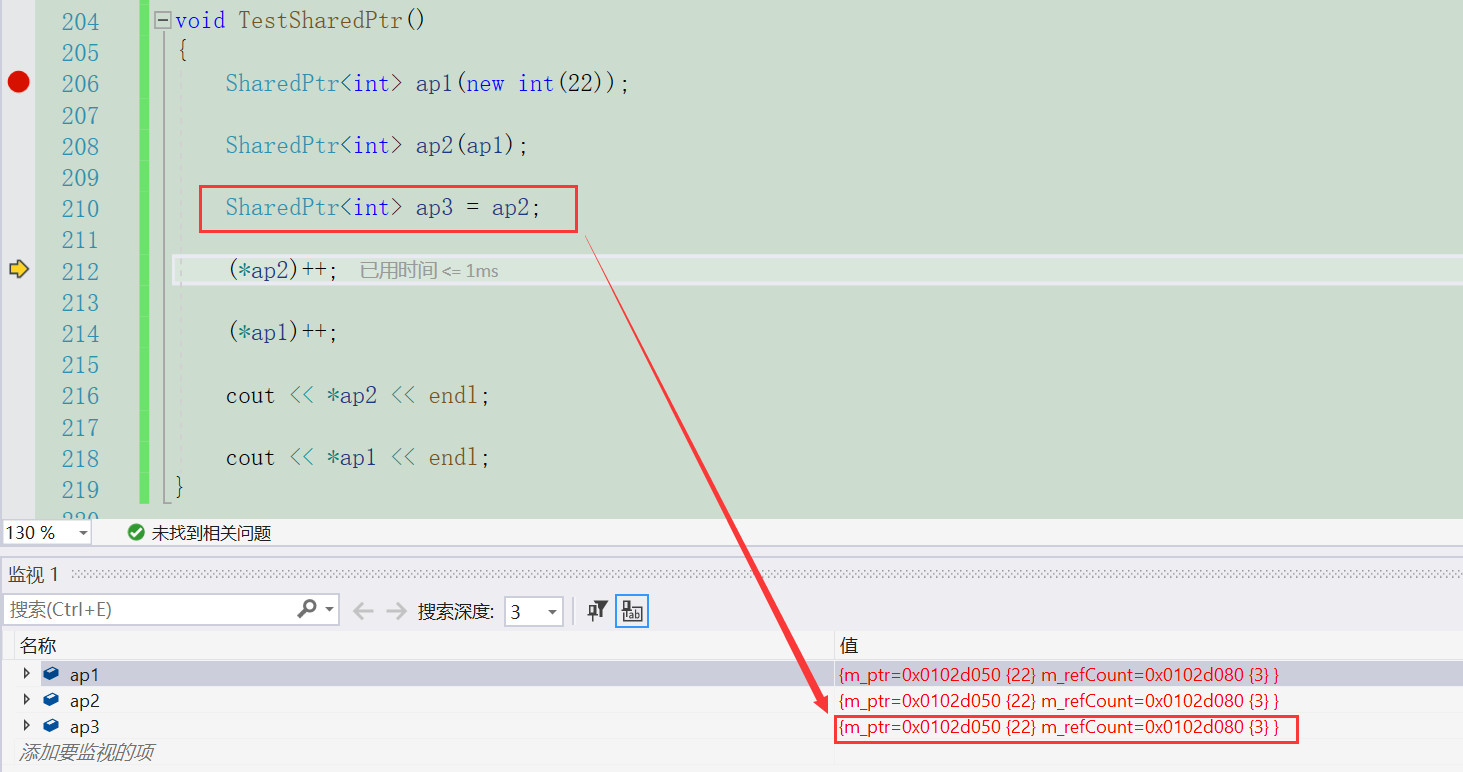Click the yellow current-statement arrow on line 212
Screen dimensions: 1463x772
click(18, 269)
